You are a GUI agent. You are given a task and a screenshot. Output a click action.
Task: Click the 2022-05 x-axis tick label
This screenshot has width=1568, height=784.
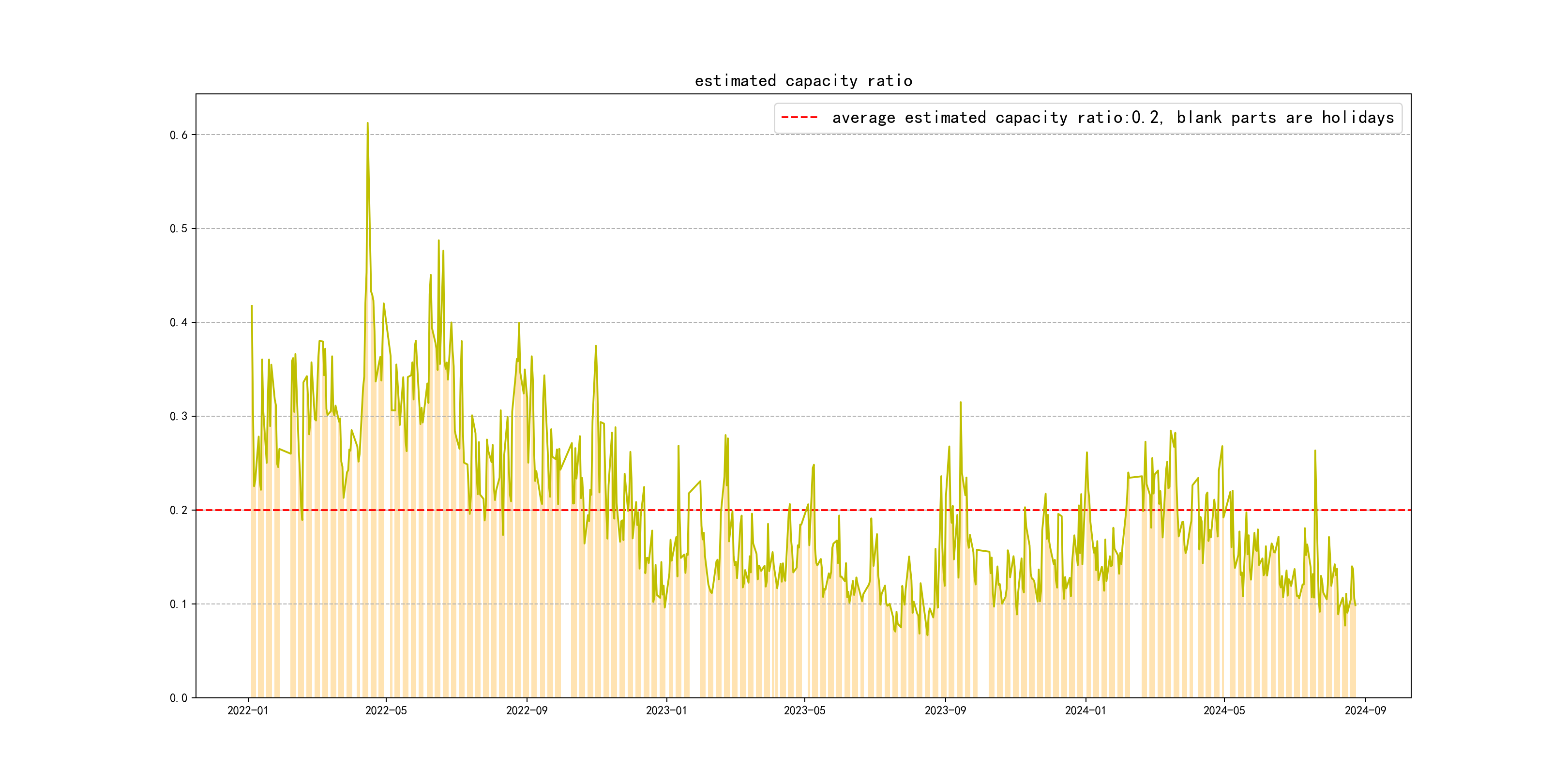386,710
